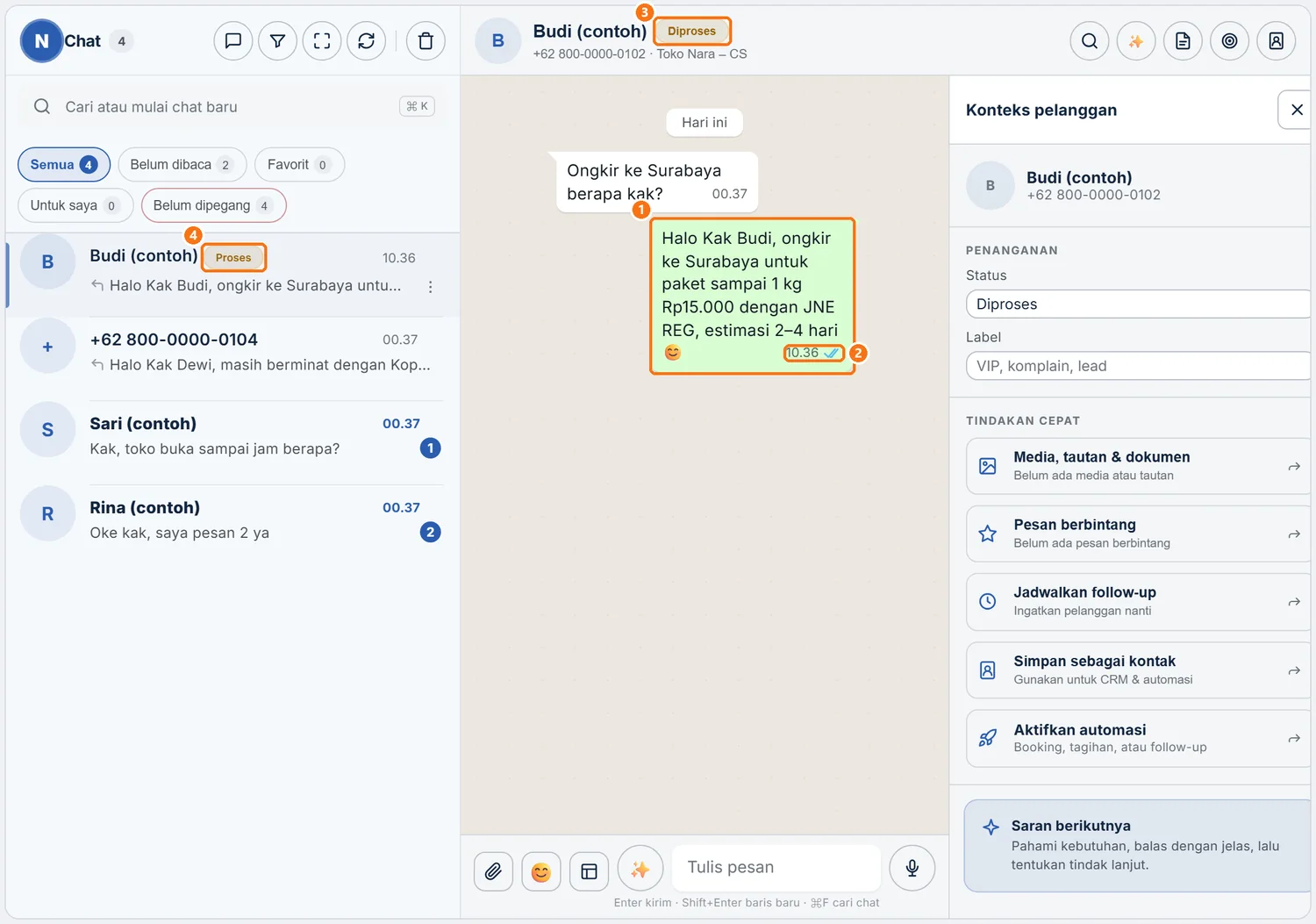Open Pesan berbintang quick action
This screenshot has width=1316, height=924.
pos(1139,534)
